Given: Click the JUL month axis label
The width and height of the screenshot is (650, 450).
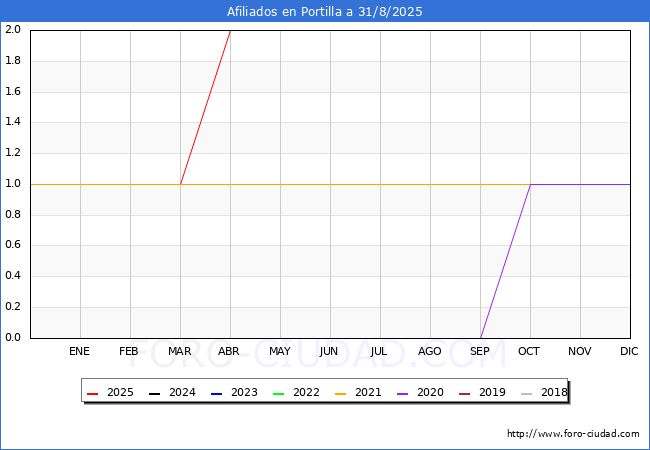Looking at the screenshot, I should coord(379,351).
